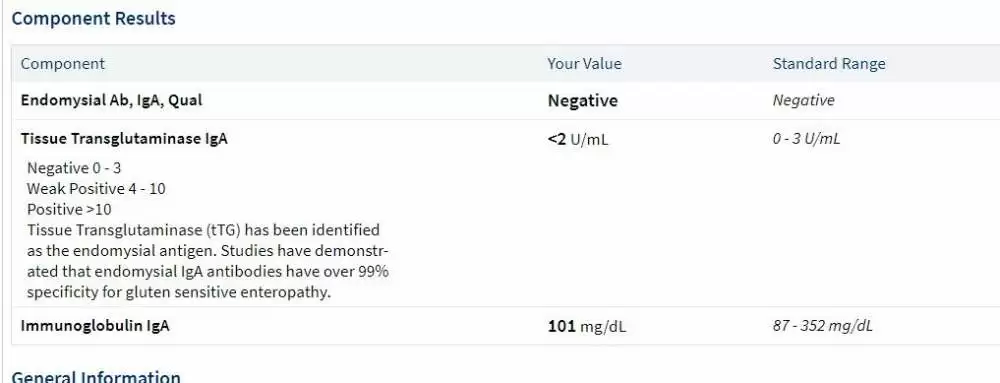Click the Component Results heading

click(x=94, y=18)
